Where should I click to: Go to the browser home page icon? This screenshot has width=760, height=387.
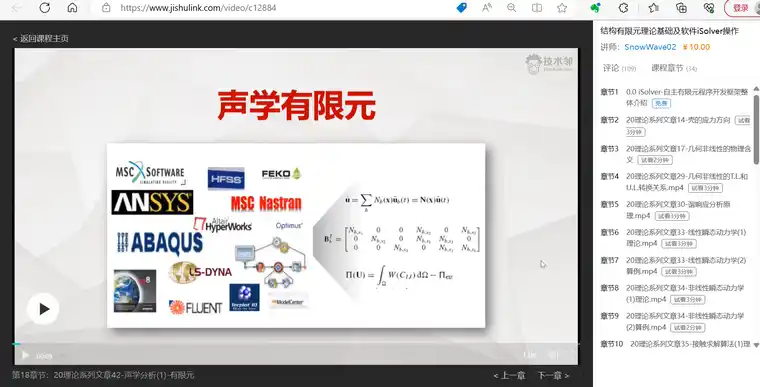click(x=72, y=8)
